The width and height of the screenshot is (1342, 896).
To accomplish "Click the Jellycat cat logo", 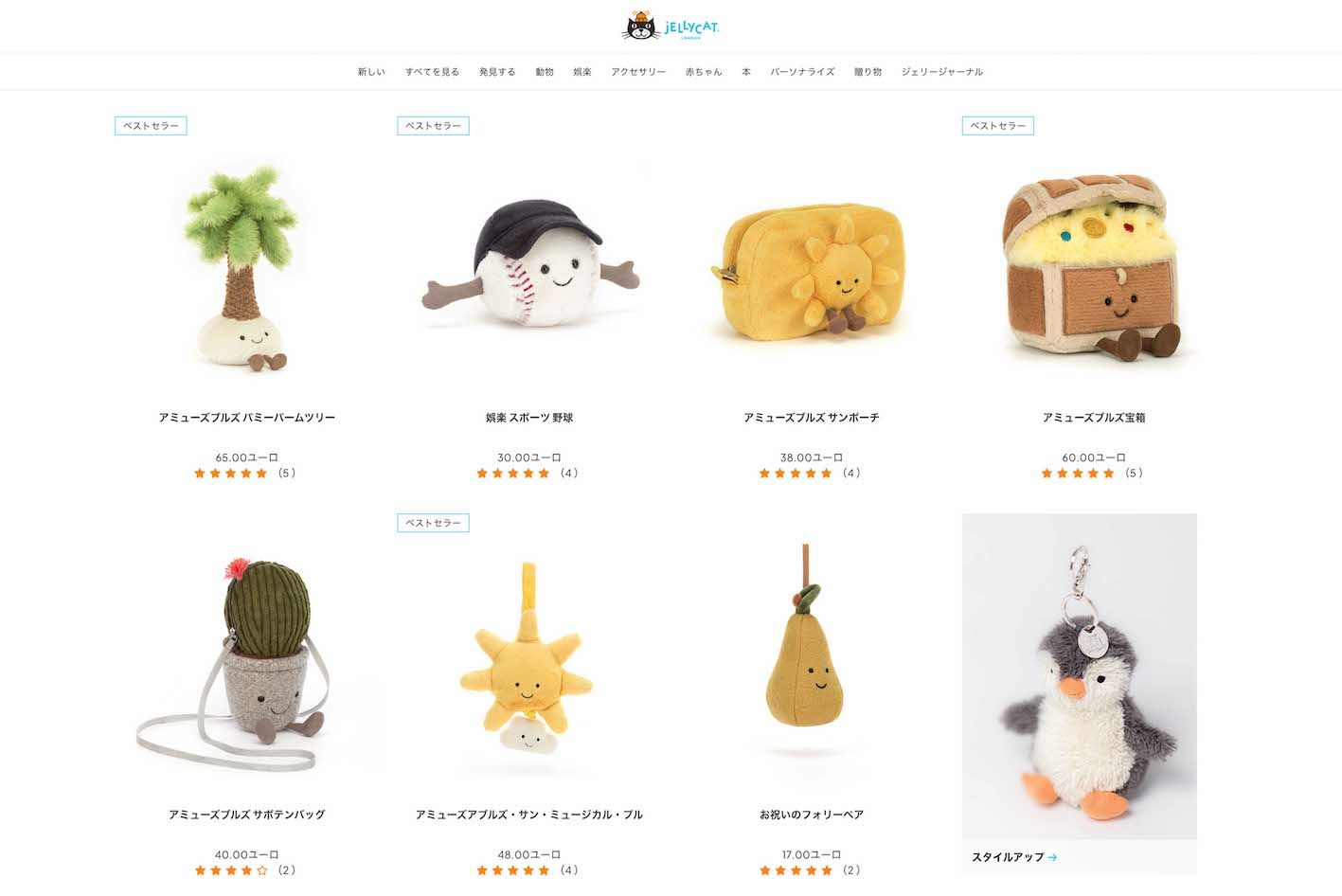I will coord(671,26).
